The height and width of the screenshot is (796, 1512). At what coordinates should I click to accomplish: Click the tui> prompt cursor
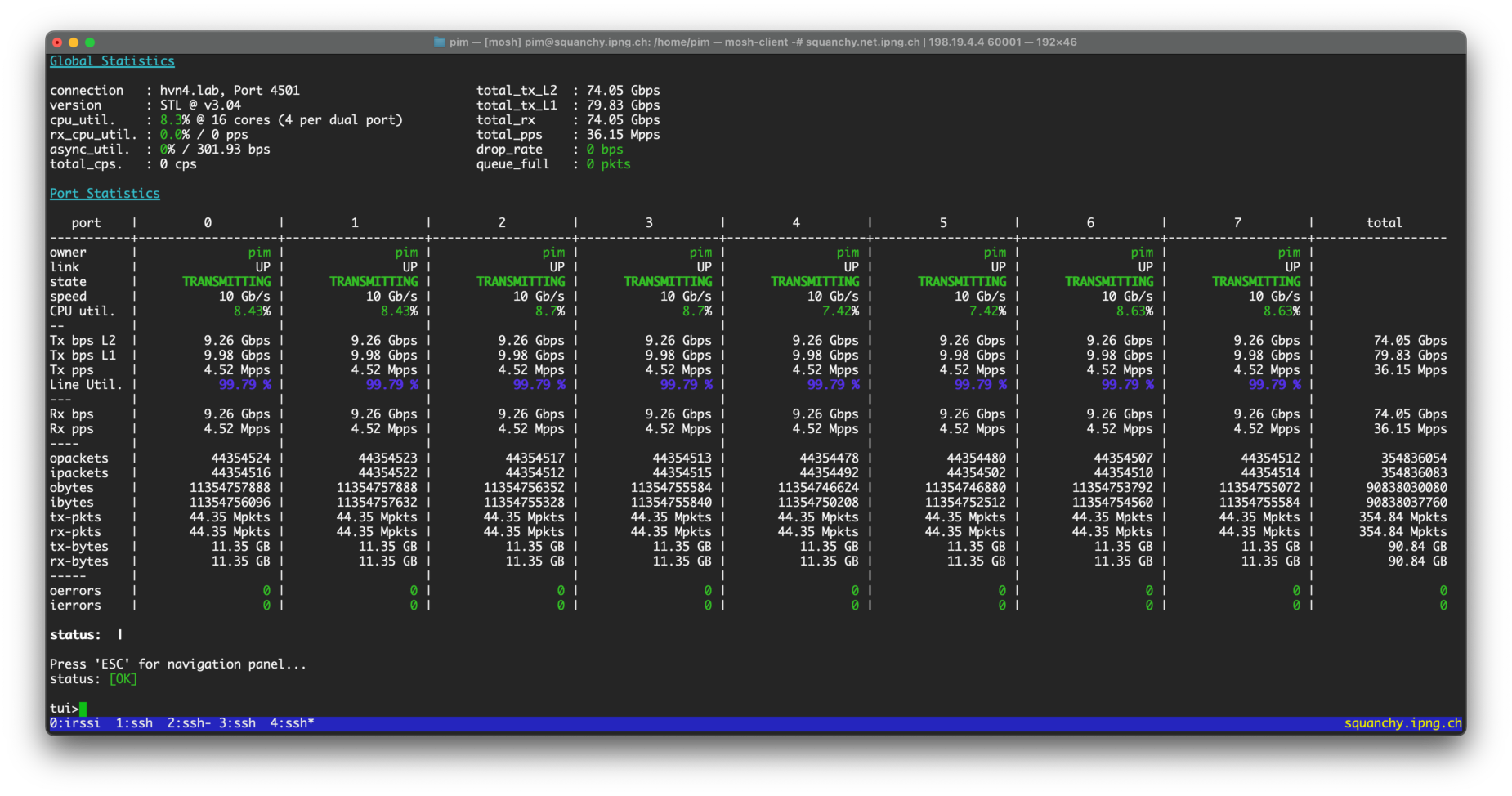point(83,709)
